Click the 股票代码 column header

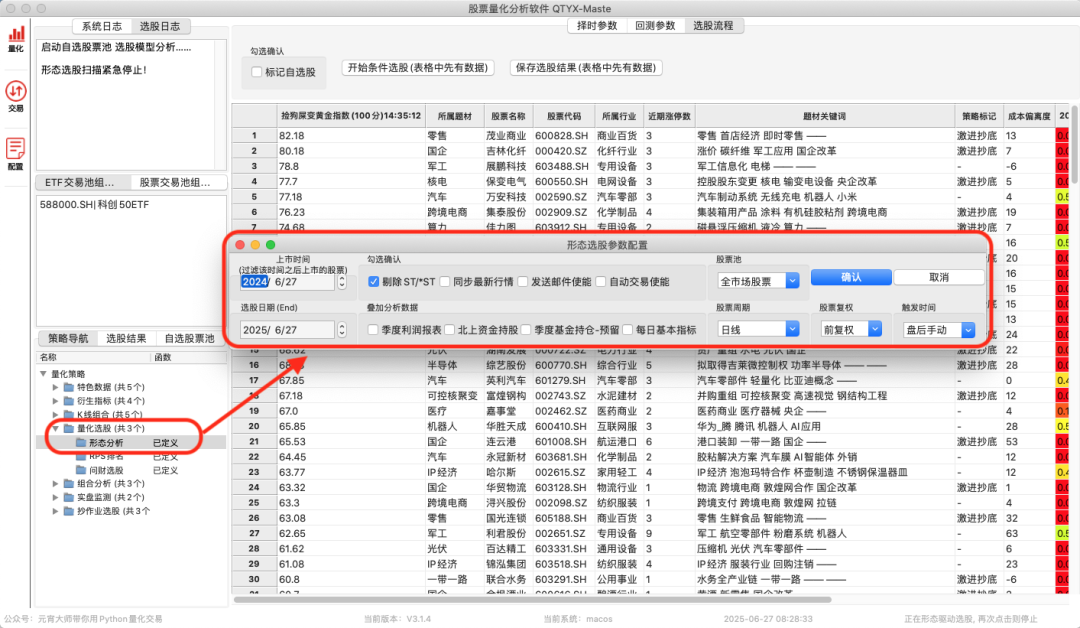tap(563, 116)
